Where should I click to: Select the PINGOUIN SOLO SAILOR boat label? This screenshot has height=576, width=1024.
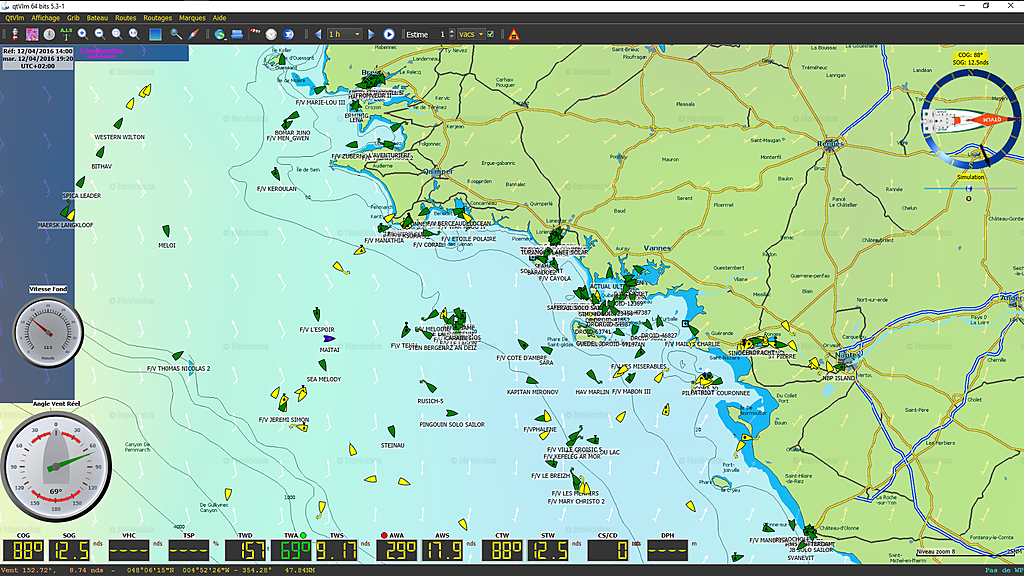[452, 424]
